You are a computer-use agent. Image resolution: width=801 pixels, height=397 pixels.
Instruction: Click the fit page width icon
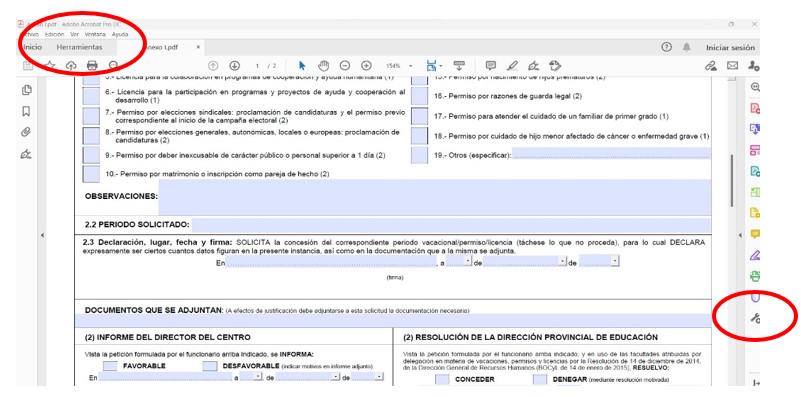[432, 65]
